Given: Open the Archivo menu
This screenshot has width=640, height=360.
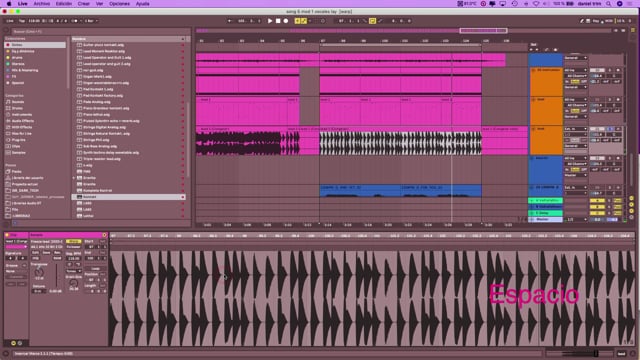Looking at the screenshot, I should [x=42, y=4].
